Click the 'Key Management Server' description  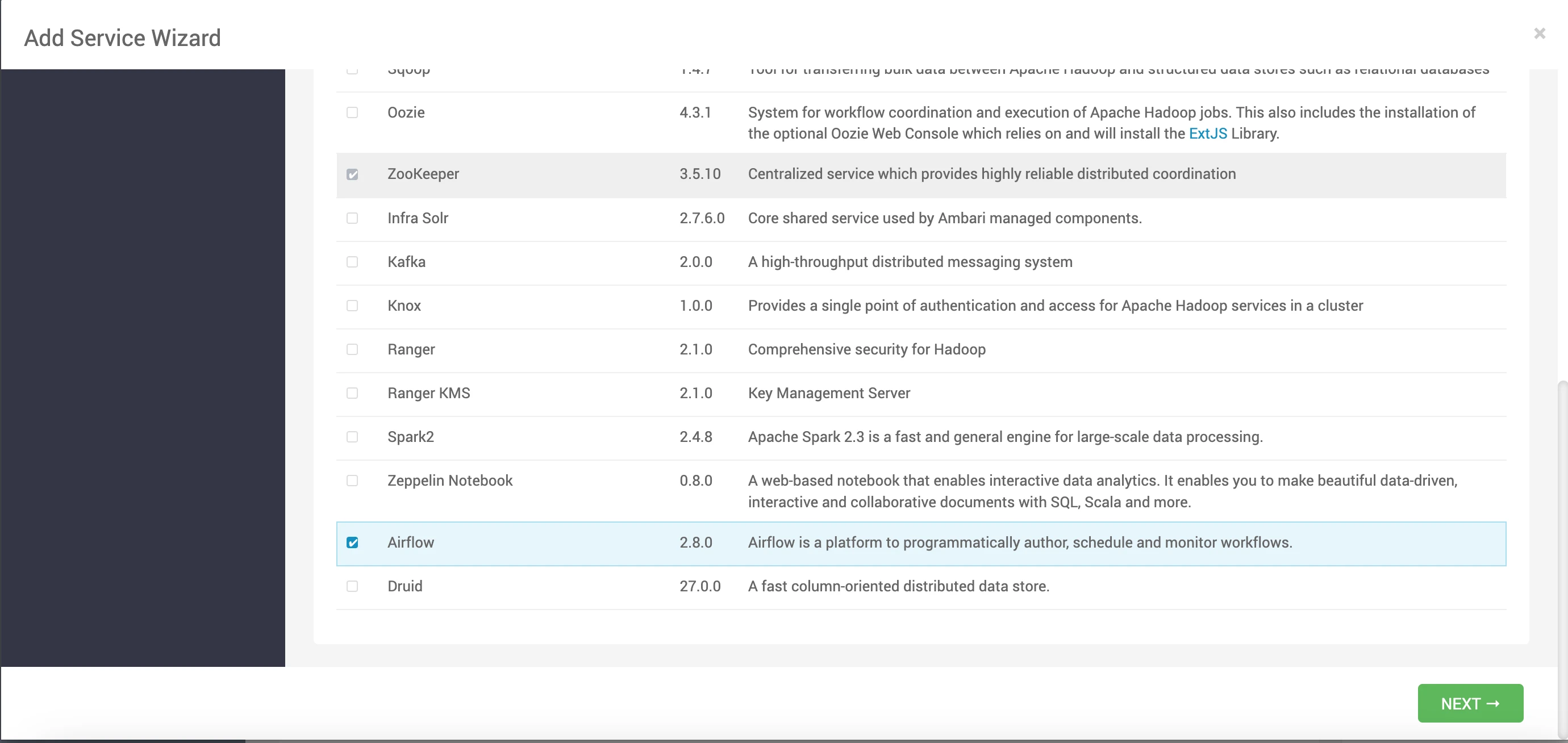pyautogui.click(x=829, y=393)
